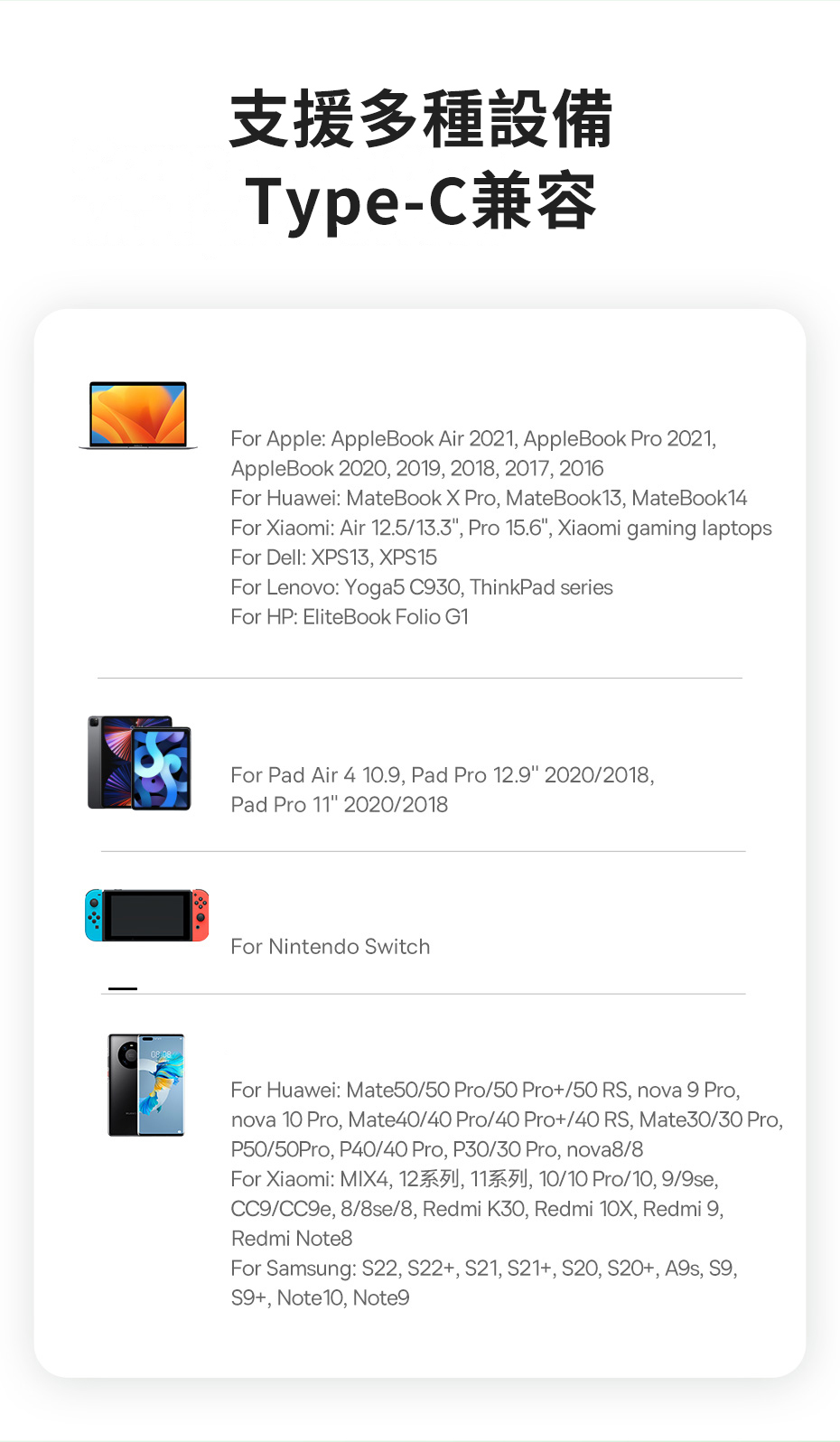Click the heading 支援多種設備
Viewport: 840px width, 1442px height.
point(421,119)
